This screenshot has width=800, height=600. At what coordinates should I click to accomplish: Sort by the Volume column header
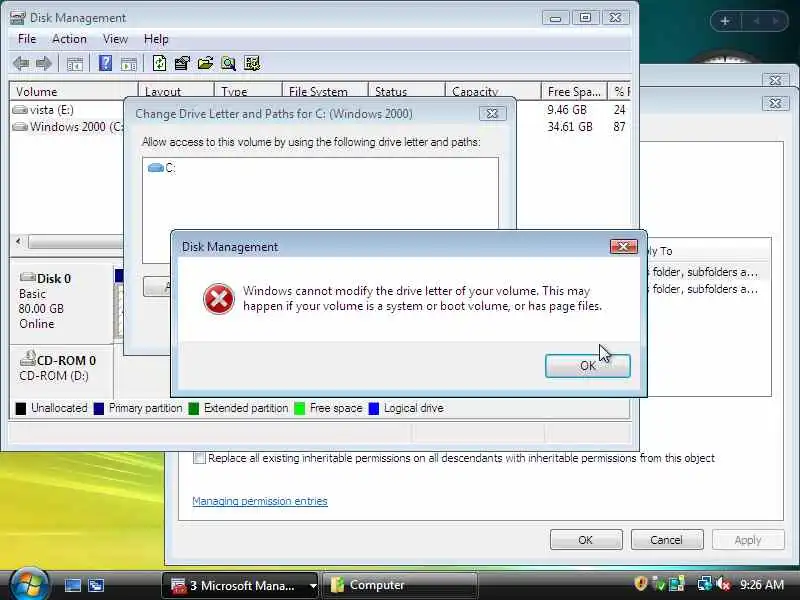click(73, 91)
